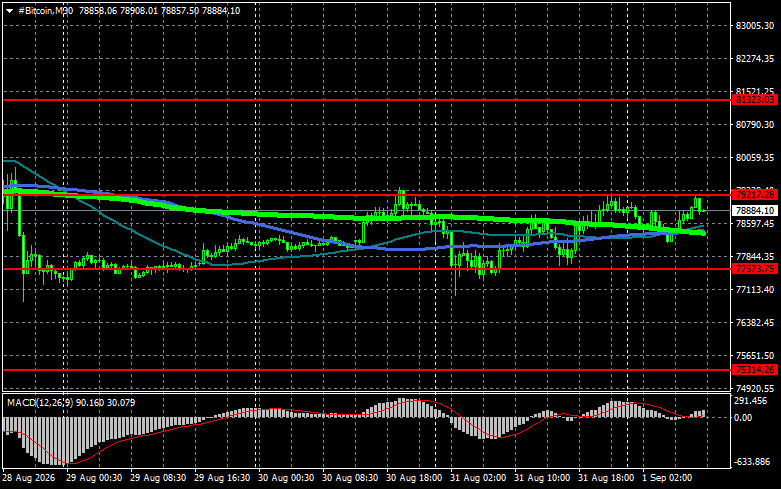Click the MACD 0.00 zero level label
The width and height of the screenshot is (781, 489).
point(743,418)
